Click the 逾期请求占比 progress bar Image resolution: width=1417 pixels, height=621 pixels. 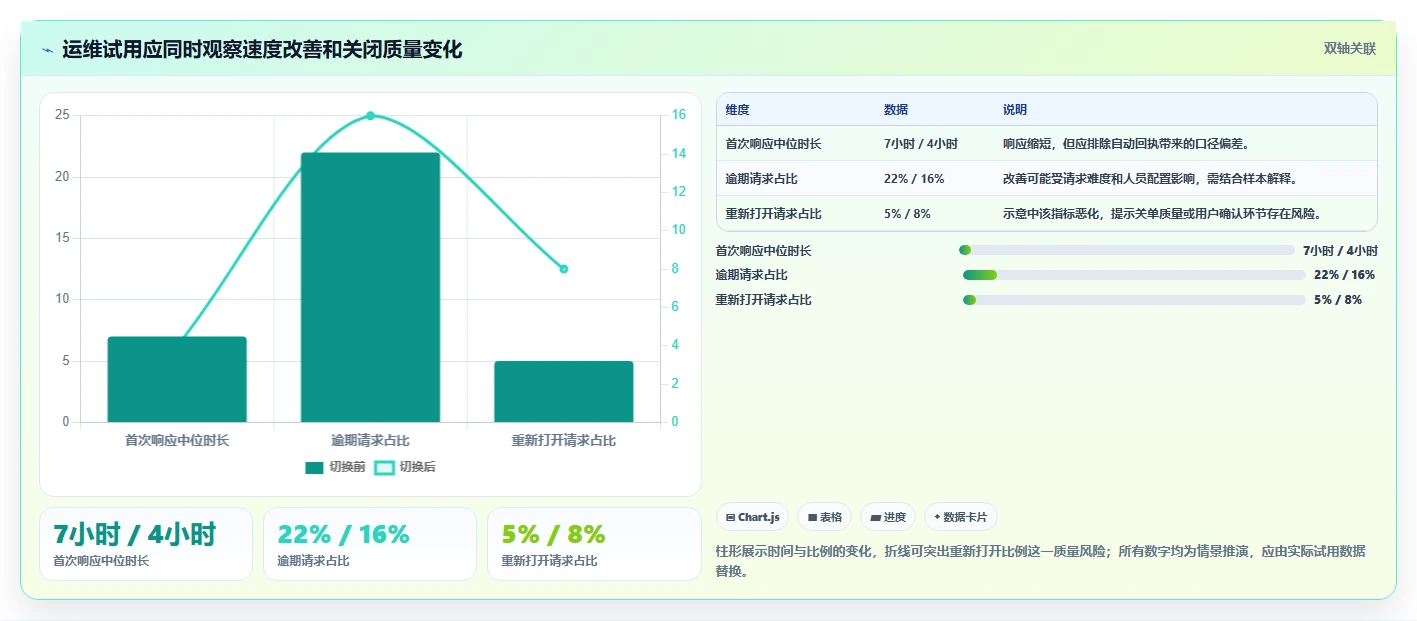click(1134, 275)
